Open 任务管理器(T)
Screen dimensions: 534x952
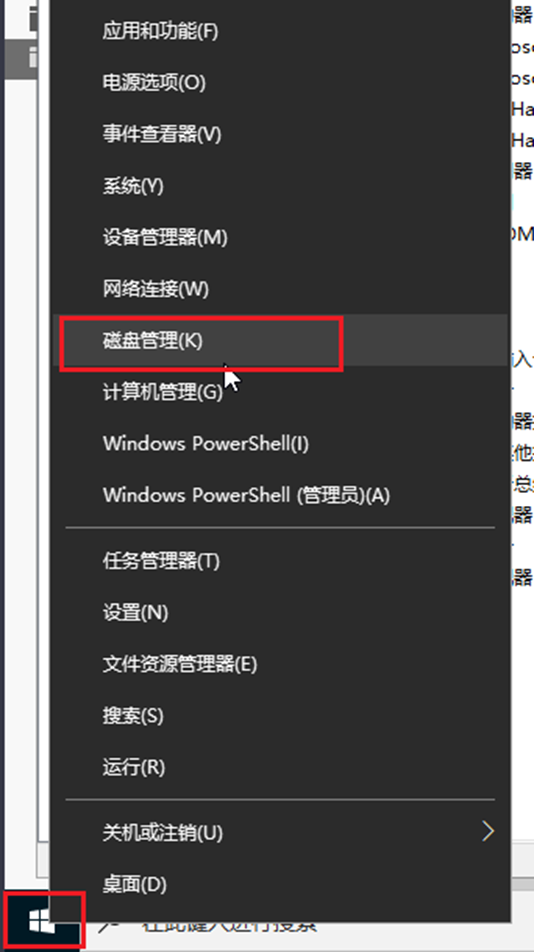pyautogui.click(x=280, y=561)
